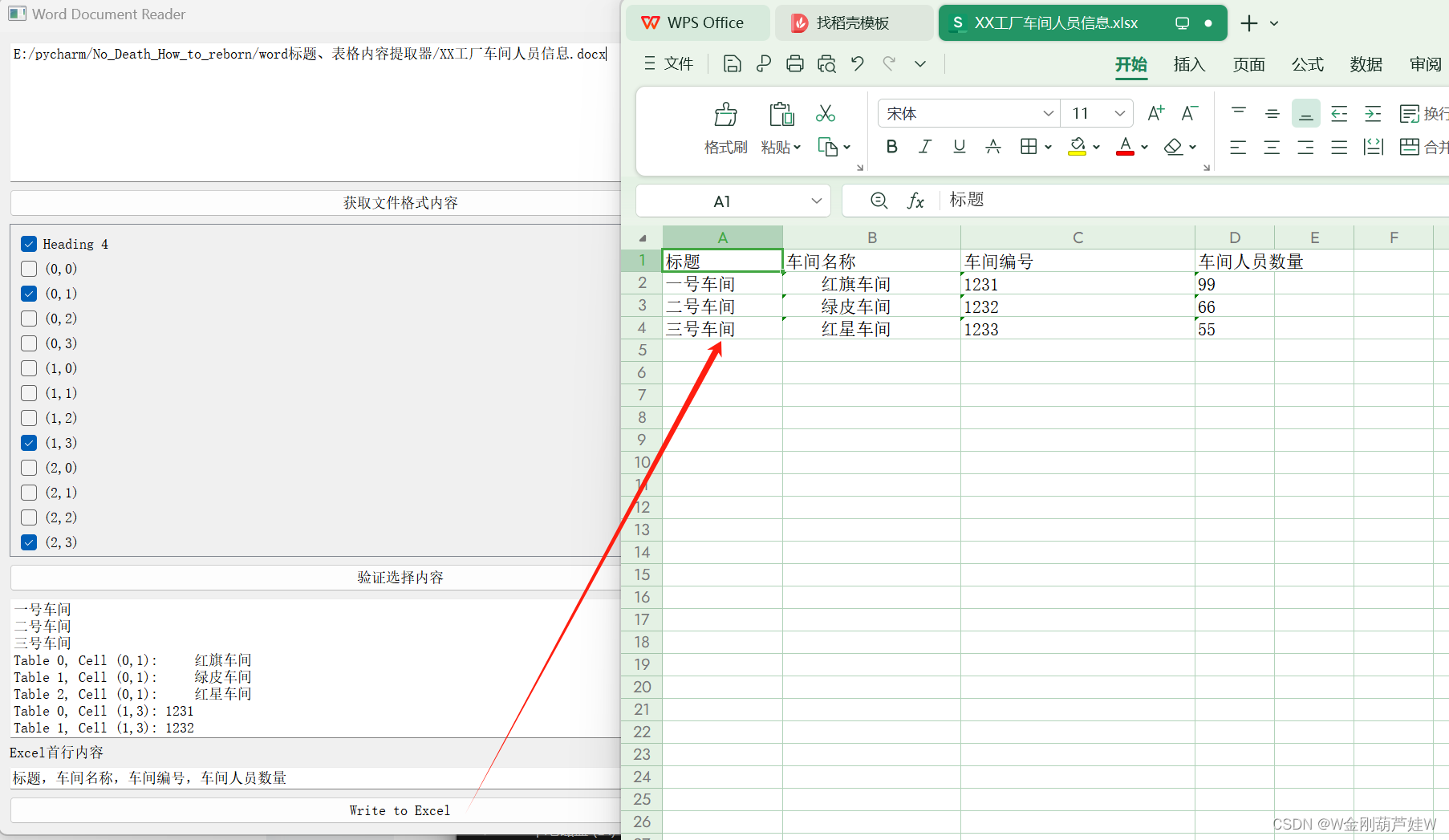Click the Paste (粘贴) clipboard icon
This screenshot has width=1449, height=840.
(780, 114)
